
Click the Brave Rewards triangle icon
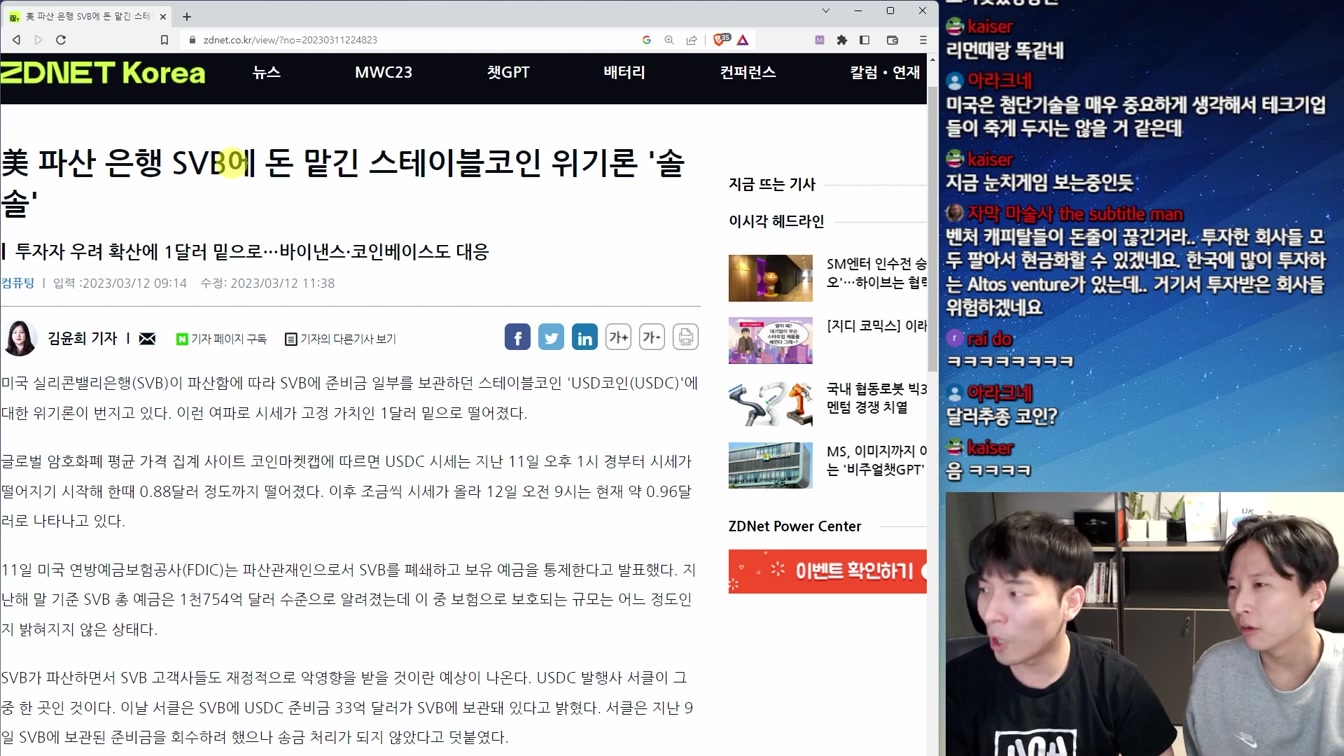pyautogui.click(x=743, y=40)
